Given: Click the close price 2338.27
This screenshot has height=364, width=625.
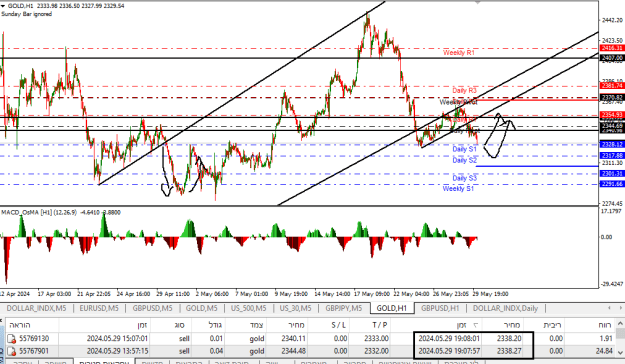Looking at the screenshot, I should [509, 351].
